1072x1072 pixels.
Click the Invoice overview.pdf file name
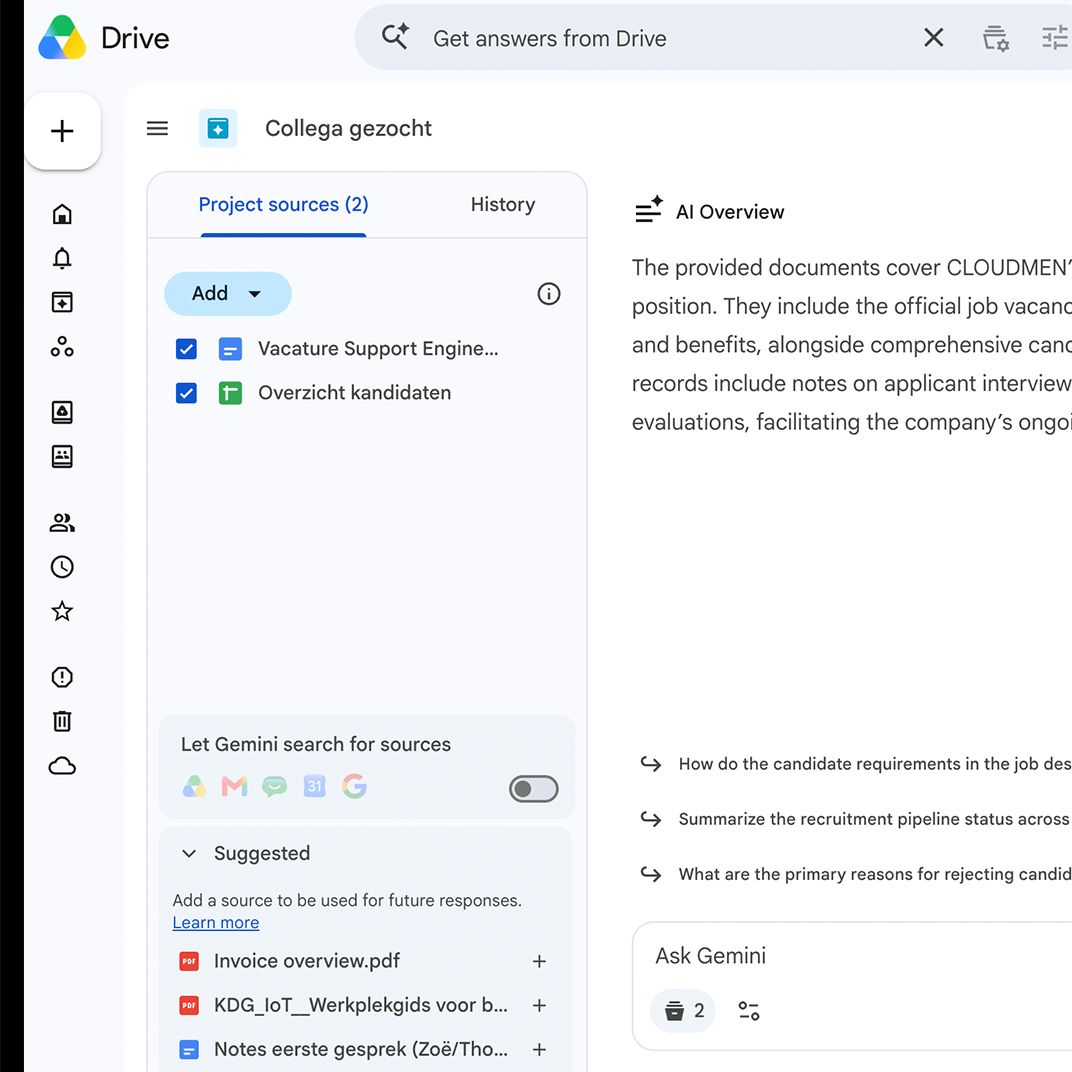tap(306, 961)
